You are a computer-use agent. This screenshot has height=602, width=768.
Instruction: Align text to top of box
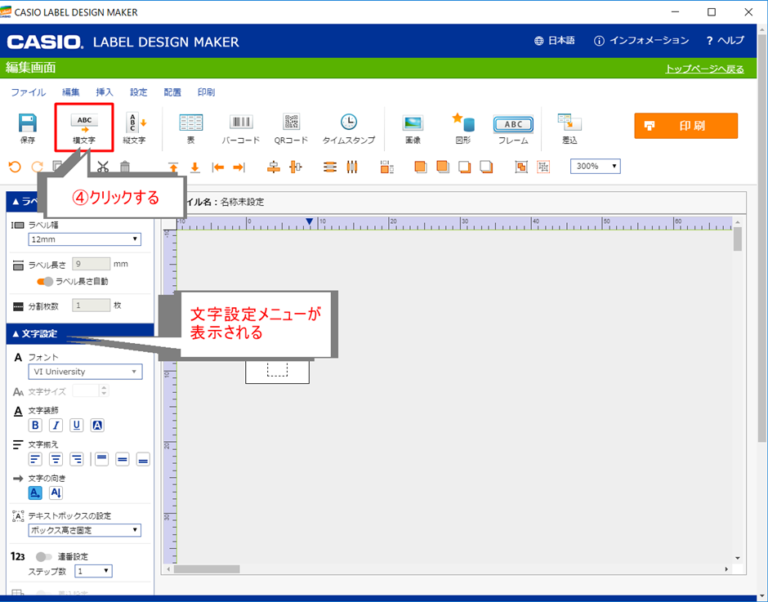[102, 459]
